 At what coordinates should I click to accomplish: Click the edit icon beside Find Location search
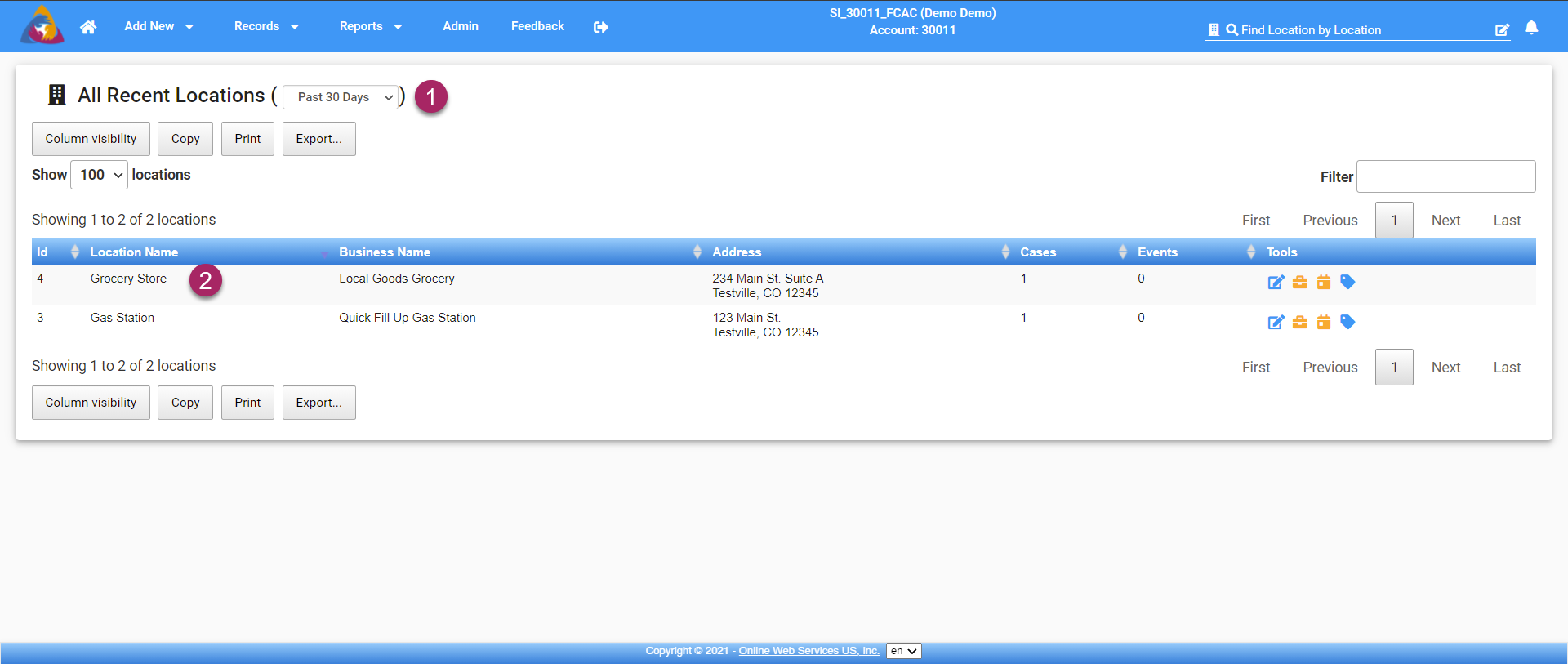(1502, 30)
